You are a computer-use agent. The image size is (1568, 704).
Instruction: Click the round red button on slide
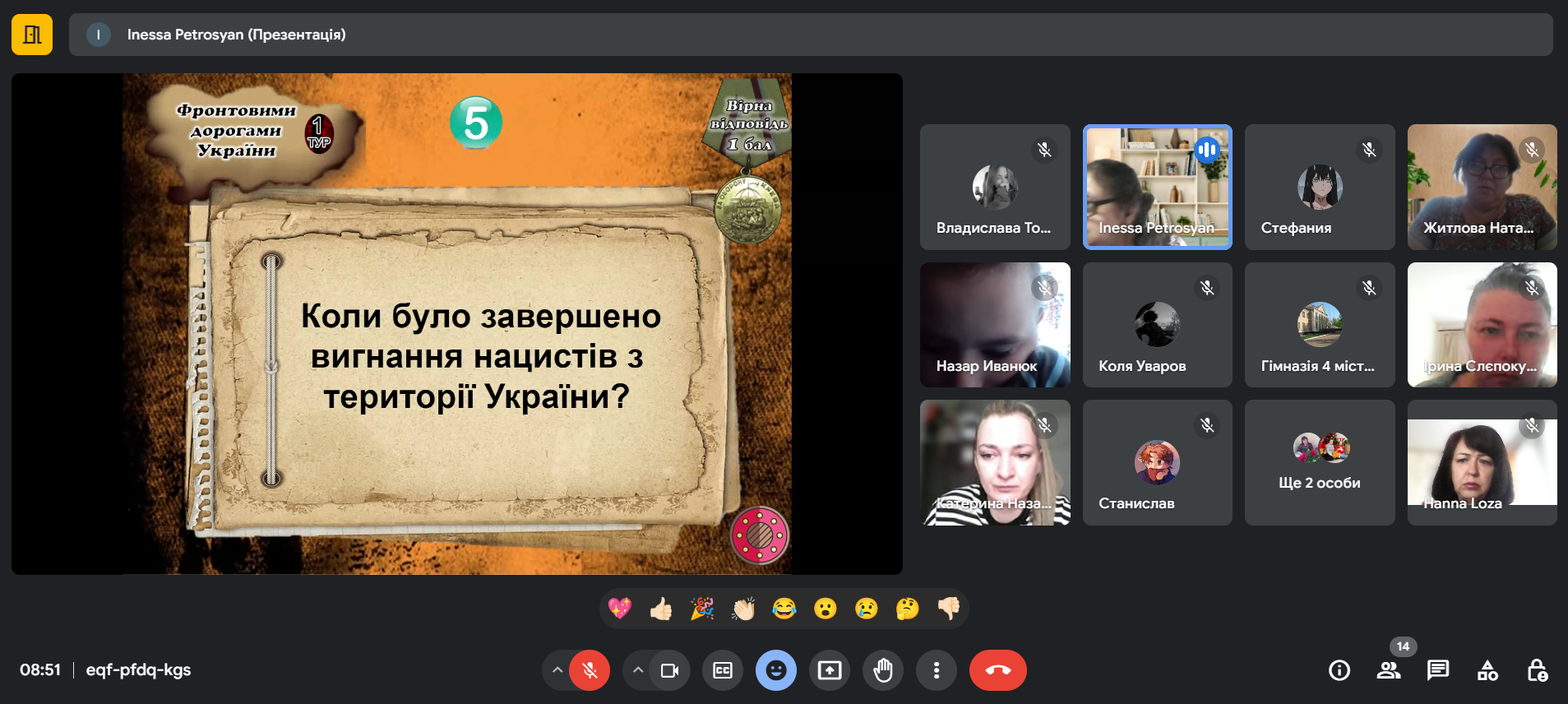pos(760,535)
